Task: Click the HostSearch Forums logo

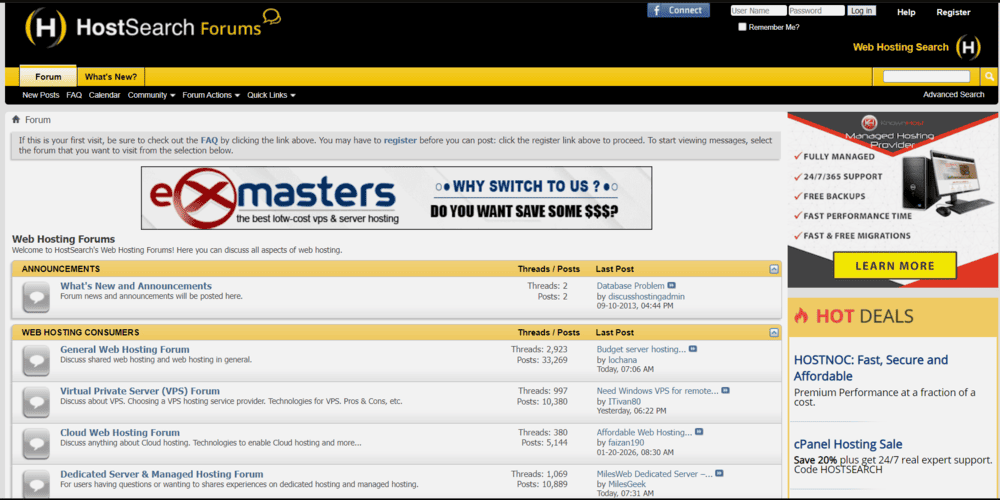Action: [x=152, y=27]
